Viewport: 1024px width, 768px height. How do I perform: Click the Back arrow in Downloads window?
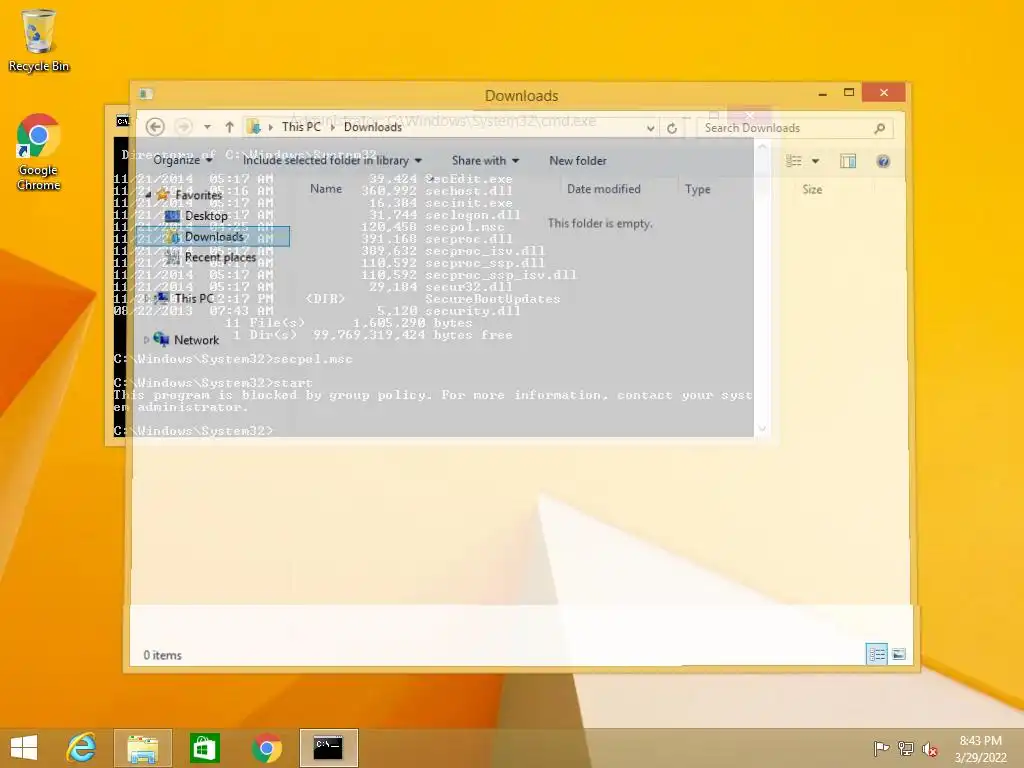click(x=155, y=127)
